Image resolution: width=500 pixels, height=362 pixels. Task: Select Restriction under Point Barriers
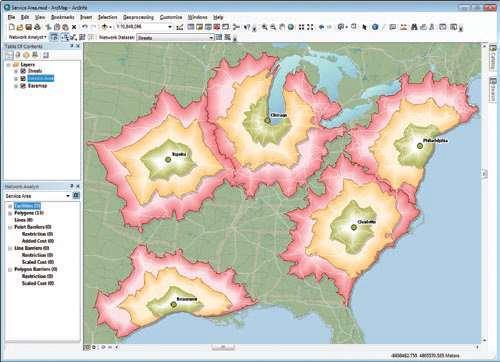[x=37, y=234]
